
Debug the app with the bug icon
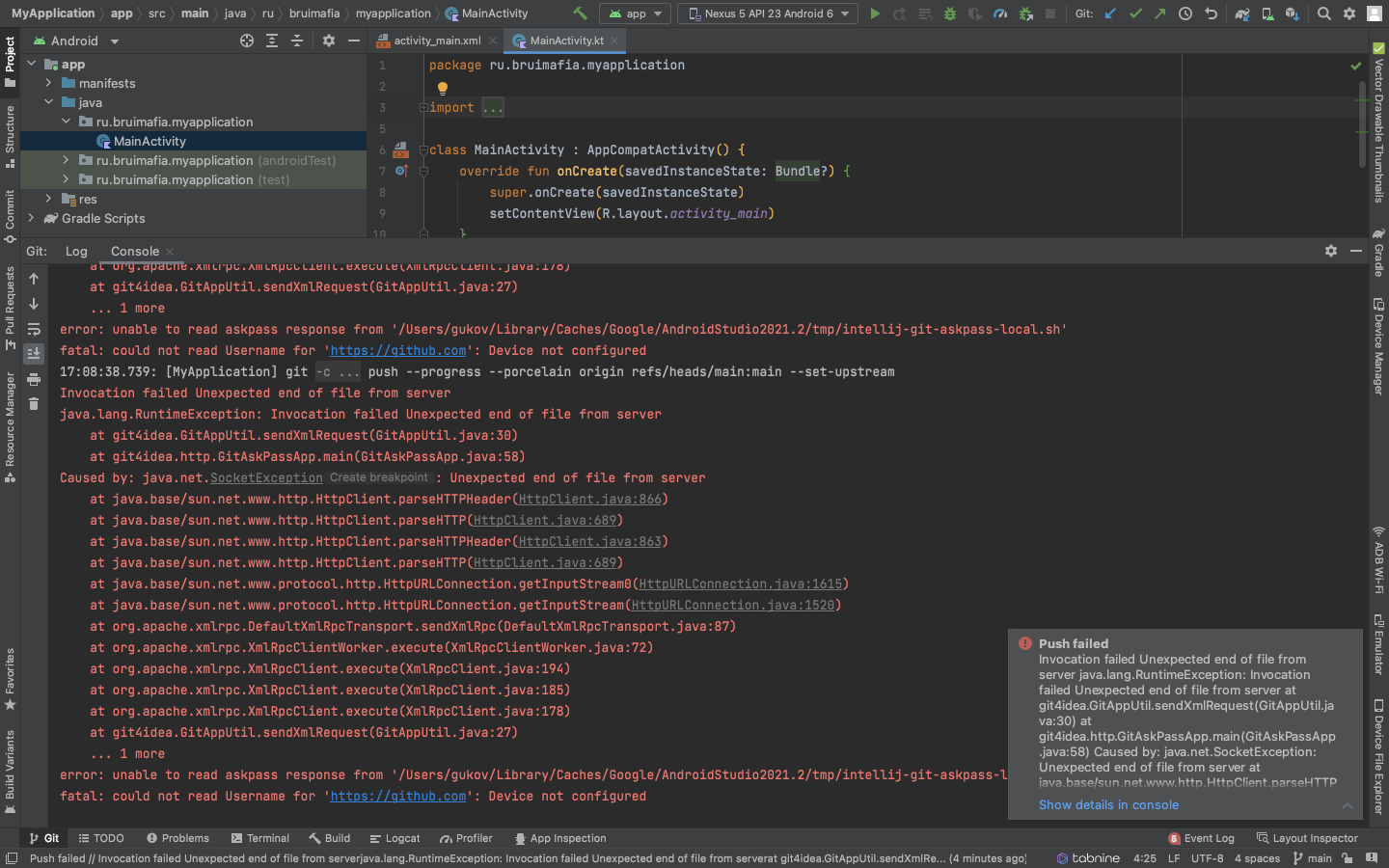pyautogui.click(x=950, y=14)
